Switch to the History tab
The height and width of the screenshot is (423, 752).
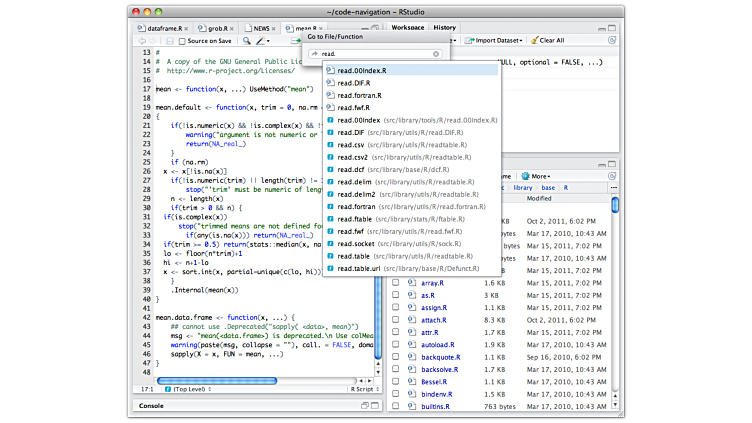[x=445, y=28]
